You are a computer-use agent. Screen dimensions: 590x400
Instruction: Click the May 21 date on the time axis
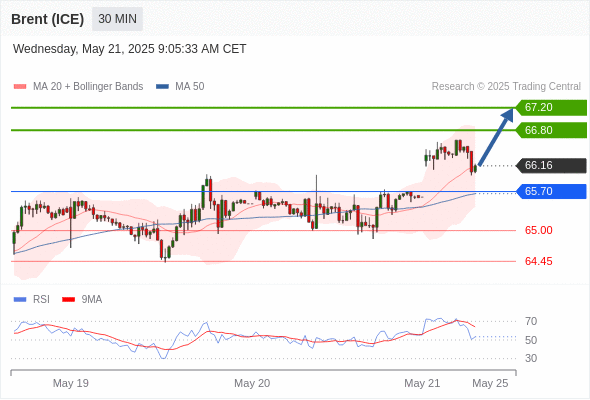pyautogui.click(x=422, y=383)
